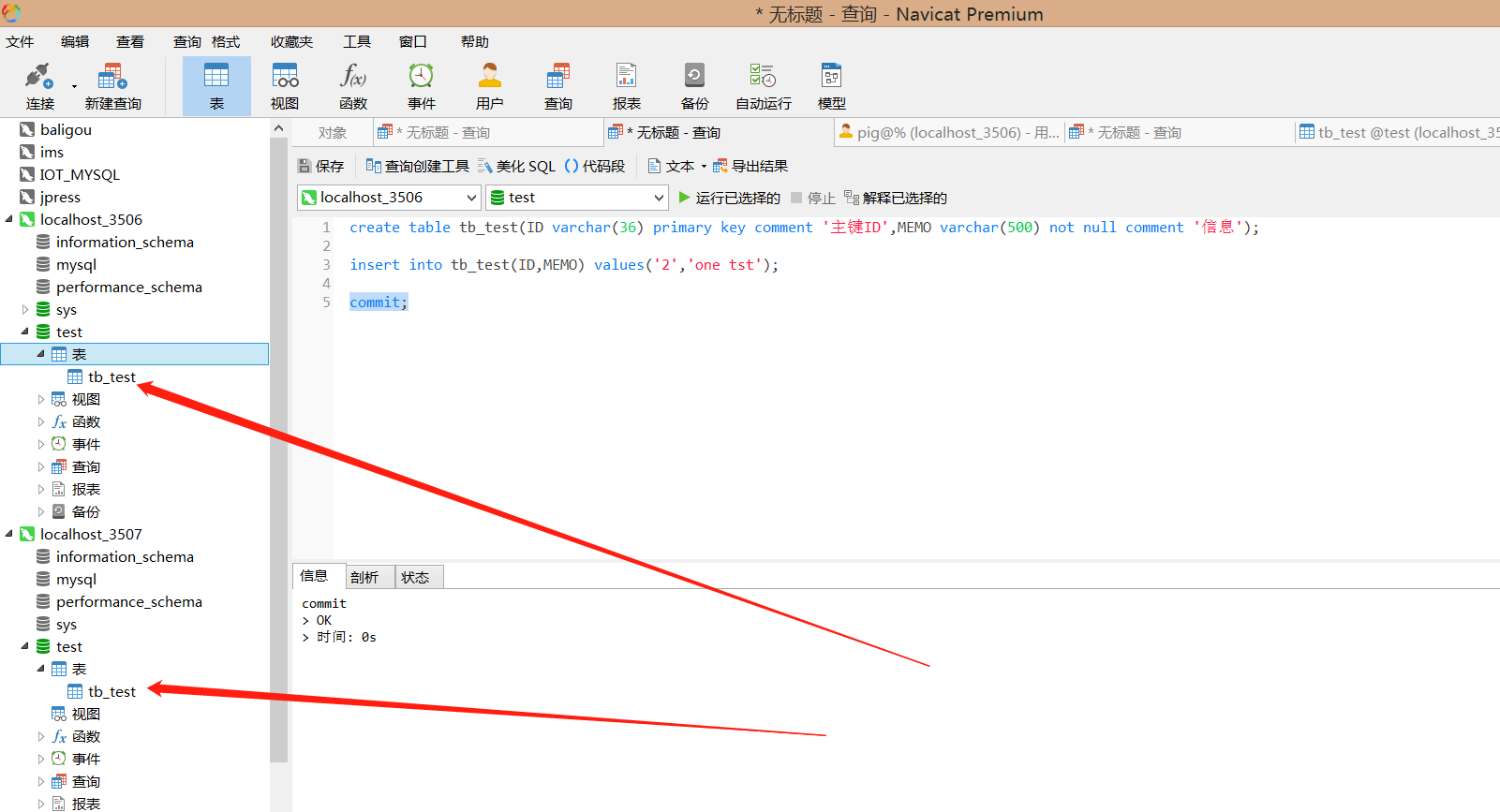Select the IOT_MYSQL connection
The image size is (1500, 812).
click(80, 174)
